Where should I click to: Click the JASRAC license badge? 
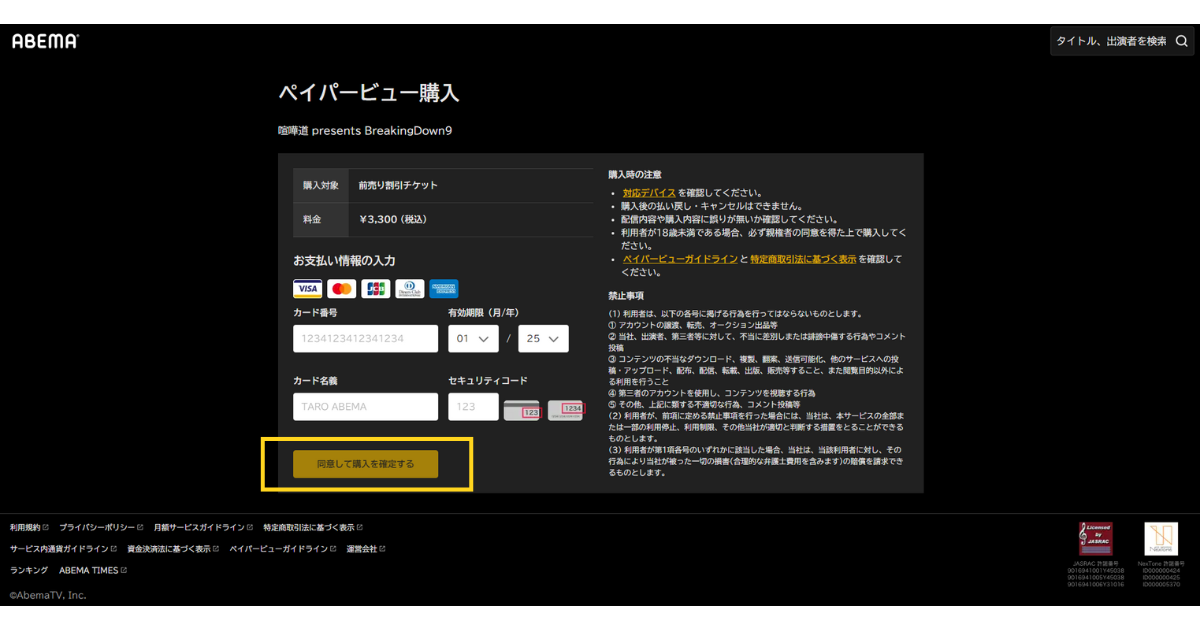(1095, 539)
